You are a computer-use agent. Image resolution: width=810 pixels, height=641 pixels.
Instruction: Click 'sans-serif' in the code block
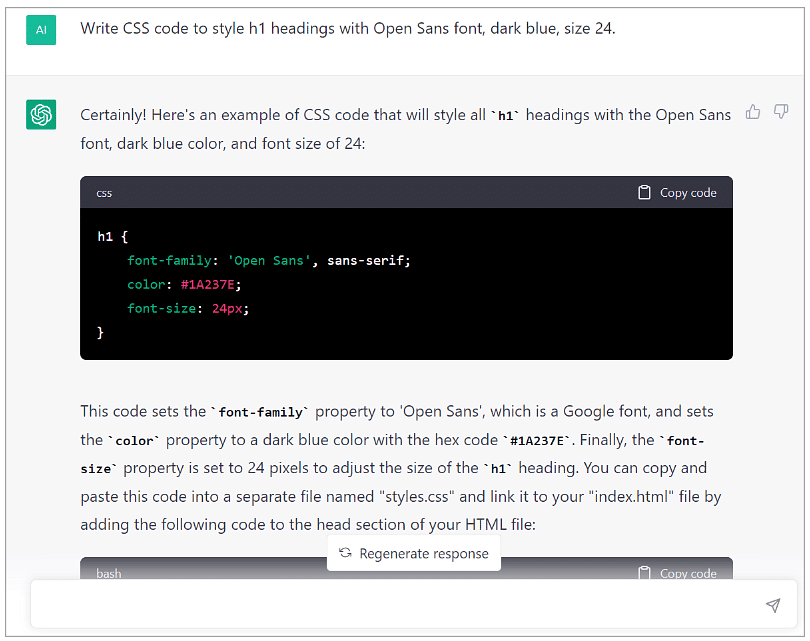pos(365,260)
